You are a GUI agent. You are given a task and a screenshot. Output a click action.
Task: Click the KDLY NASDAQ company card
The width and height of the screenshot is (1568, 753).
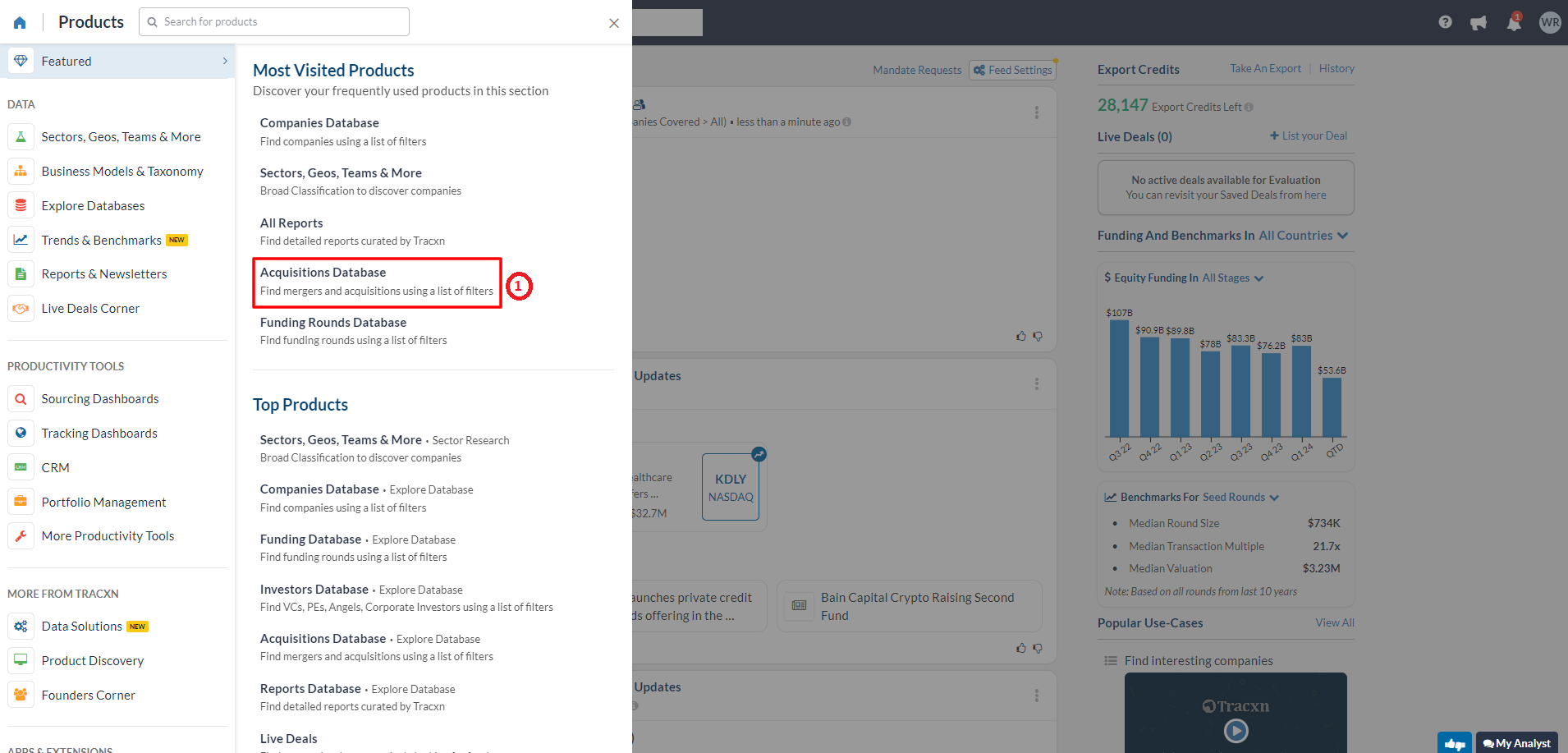[x=731, y=487]
